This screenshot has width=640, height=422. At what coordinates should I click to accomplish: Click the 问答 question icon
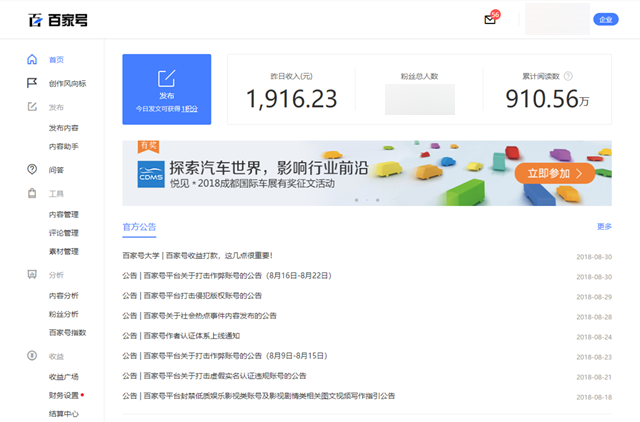pos(32,169)
